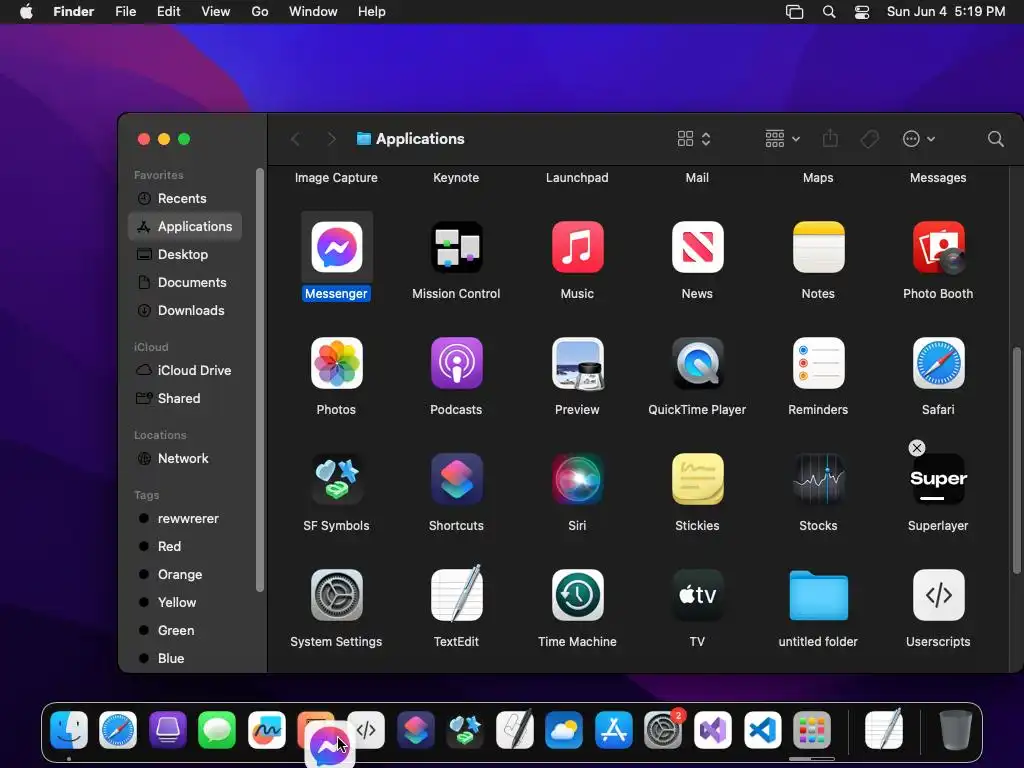Select TextEdit icon in Applications window
The width and height of the screenshot is (1024, 768).
click(x=456, y=595)
